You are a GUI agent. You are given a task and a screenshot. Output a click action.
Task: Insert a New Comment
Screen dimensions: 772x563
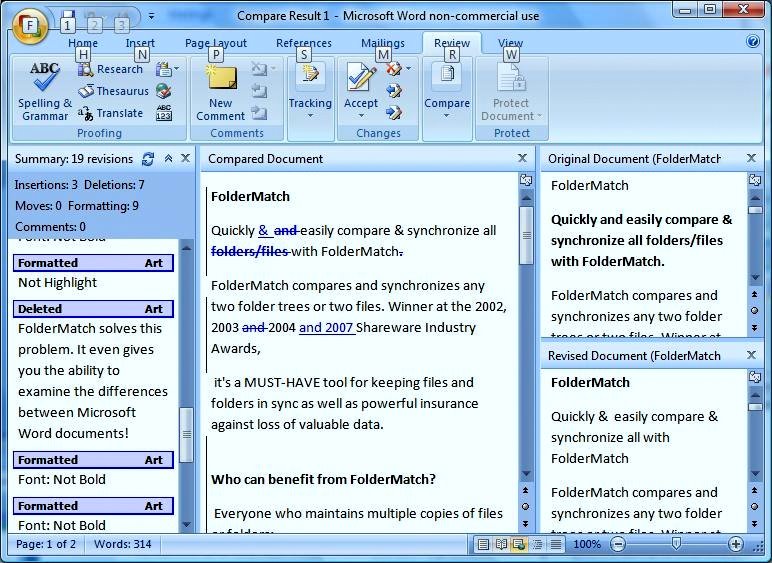pos(220,93)
